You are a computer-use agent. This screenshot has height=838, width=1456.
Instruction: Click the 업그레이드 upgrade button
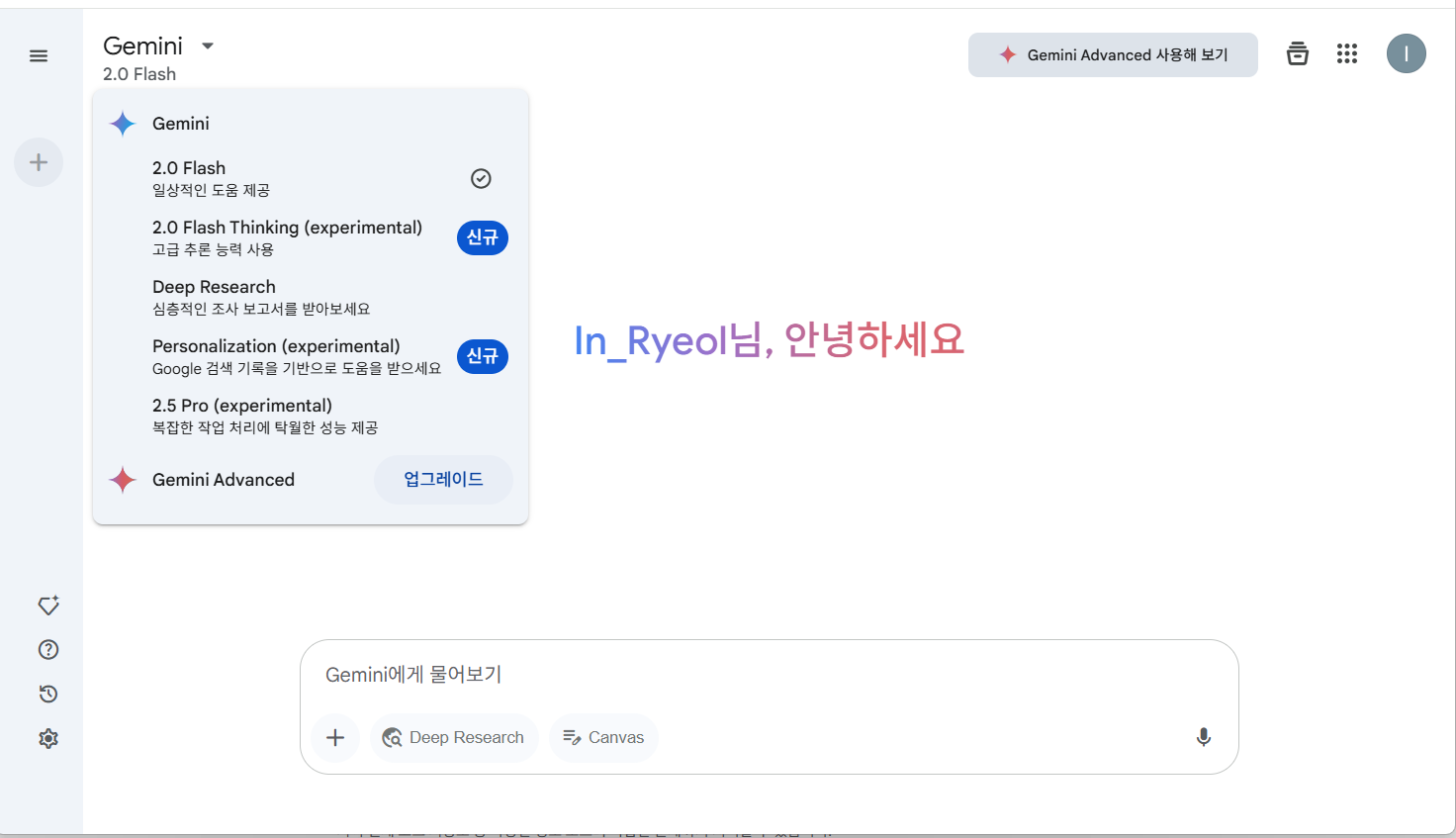tap(443, 480)
